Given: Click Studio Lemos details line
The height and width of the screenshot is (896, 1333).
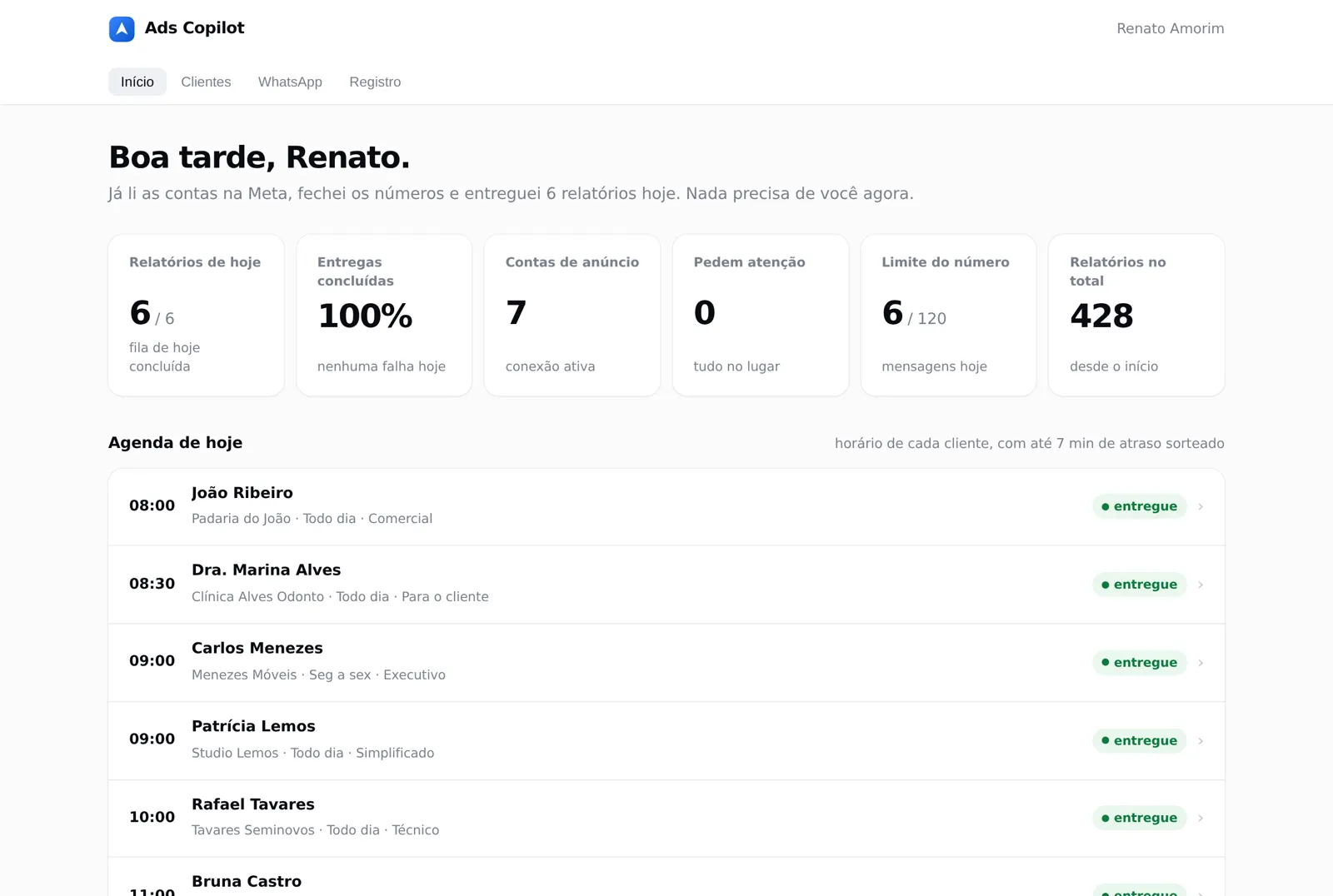Looking at the screenshot, I should [313, 753].
